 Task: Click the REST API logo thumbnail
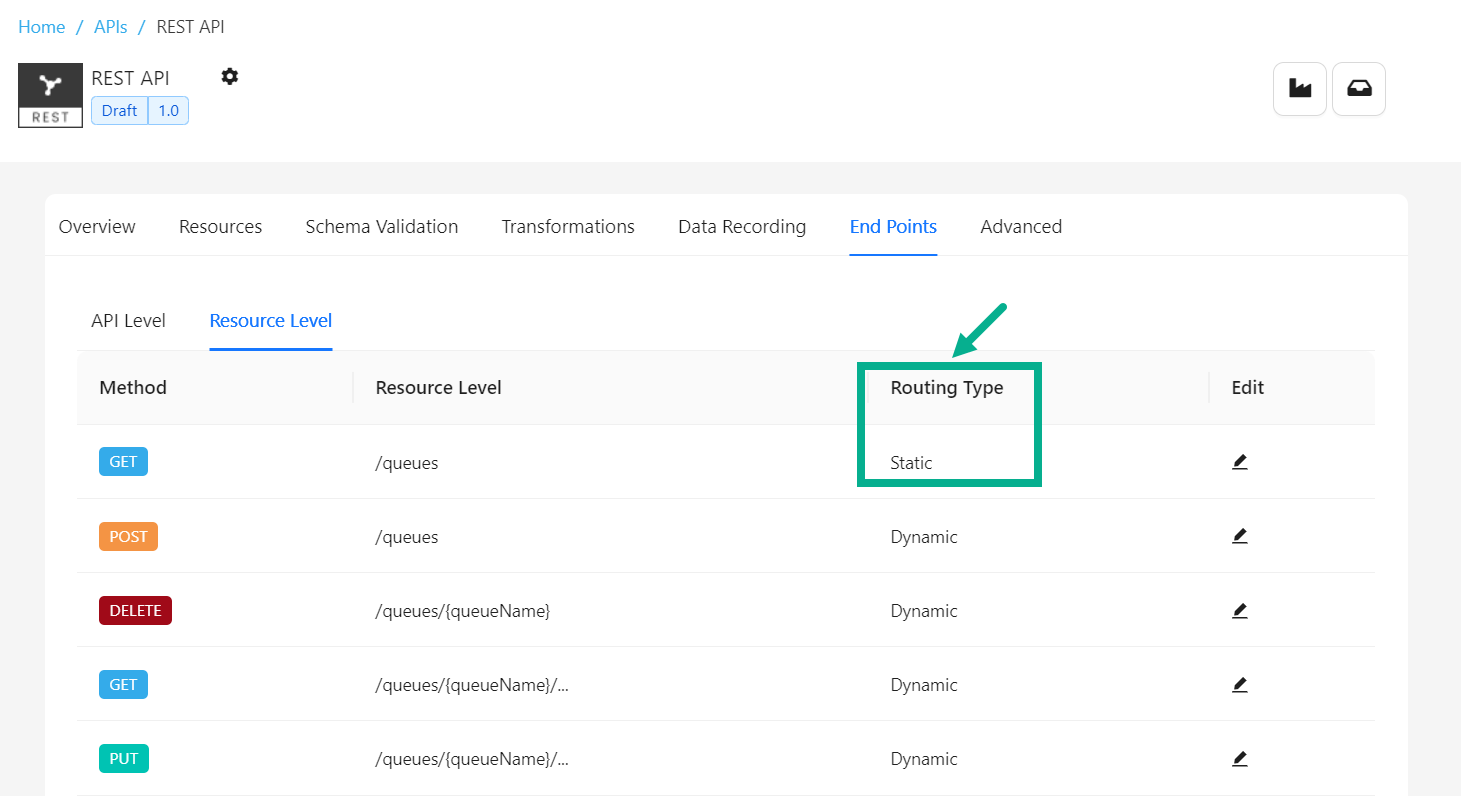click(50, 95)
